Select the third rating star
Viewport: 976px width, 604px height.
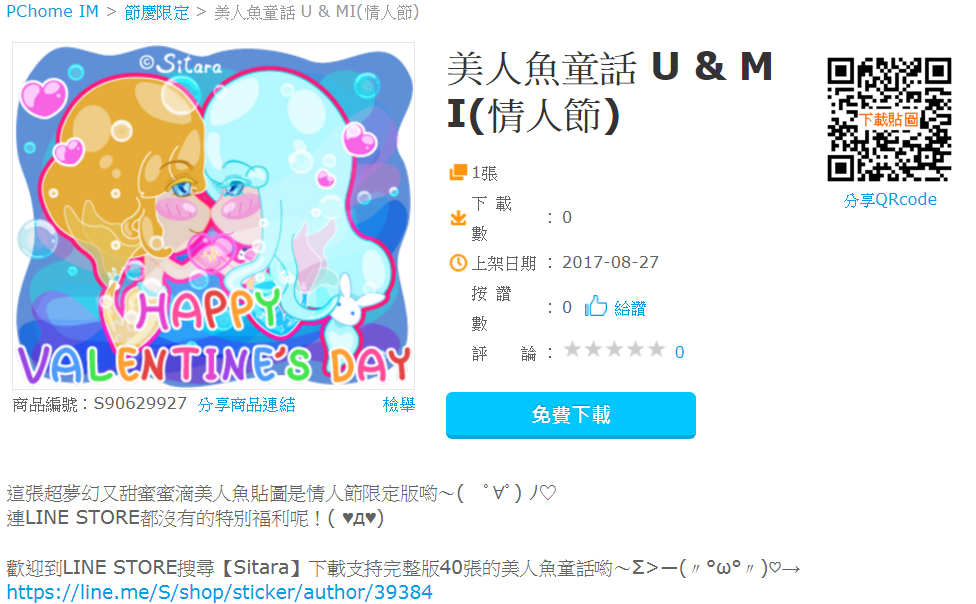(614, 350)
